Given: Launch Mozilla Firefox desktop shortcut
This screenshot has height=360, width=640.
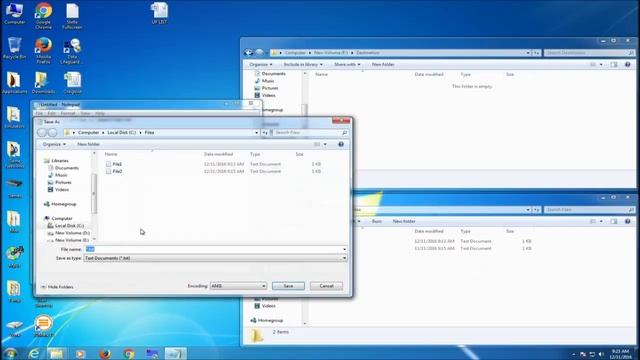Looking at the screenshot, I should 43,51.
